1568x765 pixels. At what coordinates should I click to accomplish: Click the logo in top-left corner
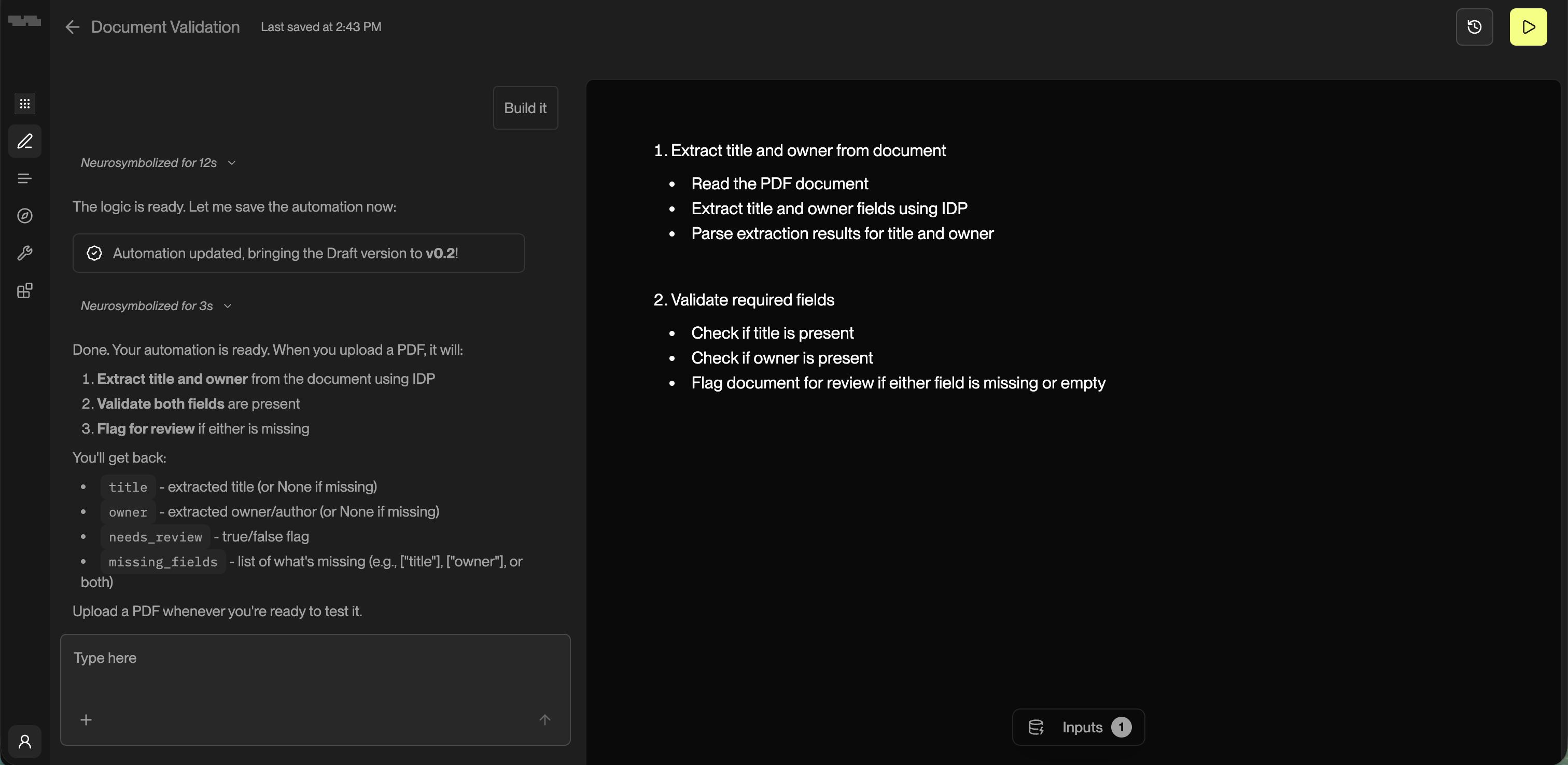(25, 21)
